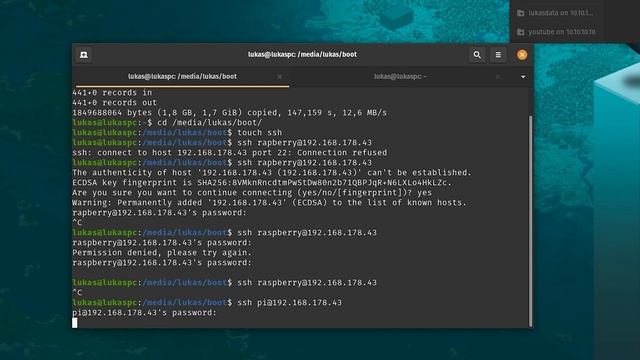Click the '441+0 records out' line
The image size is (640, 360).
114,102
